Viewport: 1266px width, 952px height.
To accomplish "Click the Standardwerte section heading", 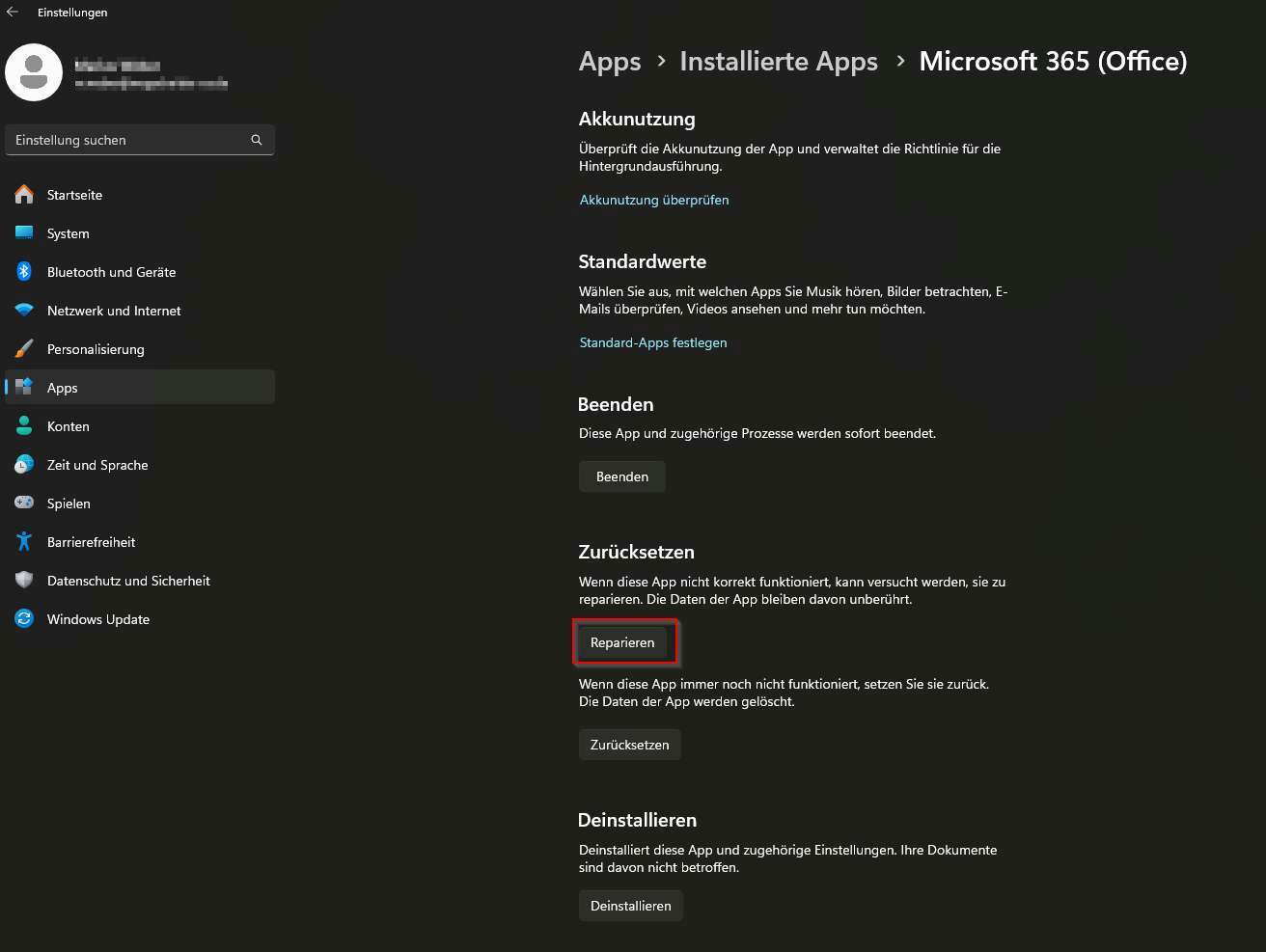I will click(643, 261).
